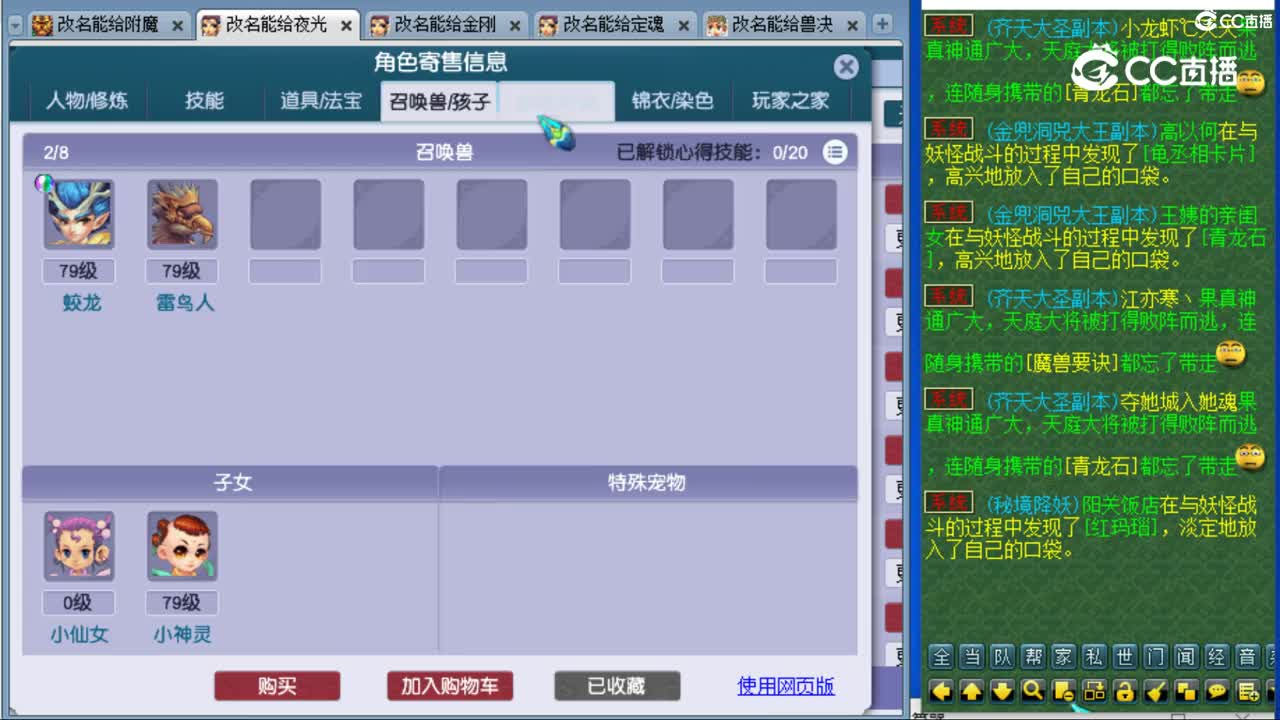Click the [龟丞相卡片] item link in chat

[1199, 154]
